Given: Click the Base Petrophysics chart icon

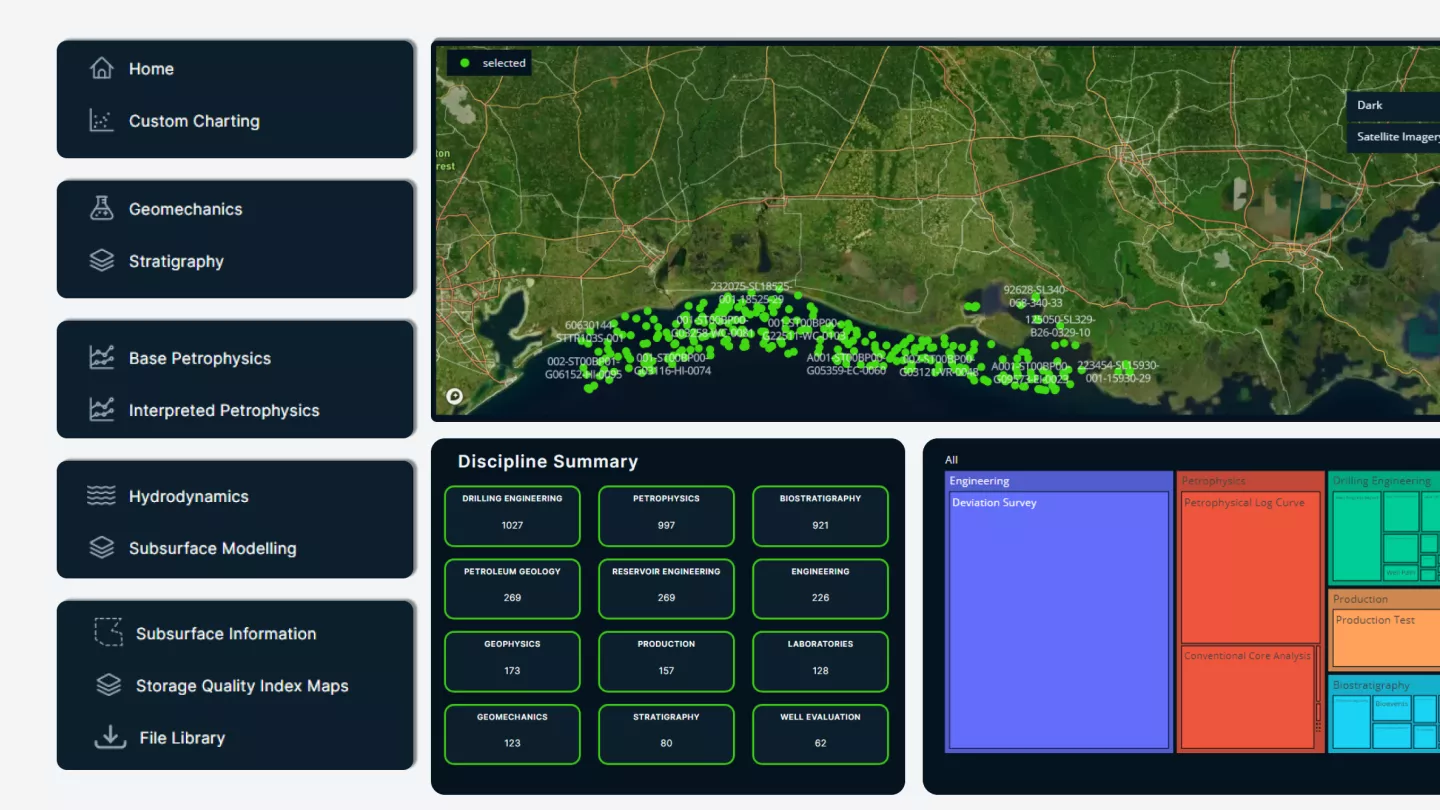Looking at the screenshot, I should pyautogui.click(x=101, y=358).
